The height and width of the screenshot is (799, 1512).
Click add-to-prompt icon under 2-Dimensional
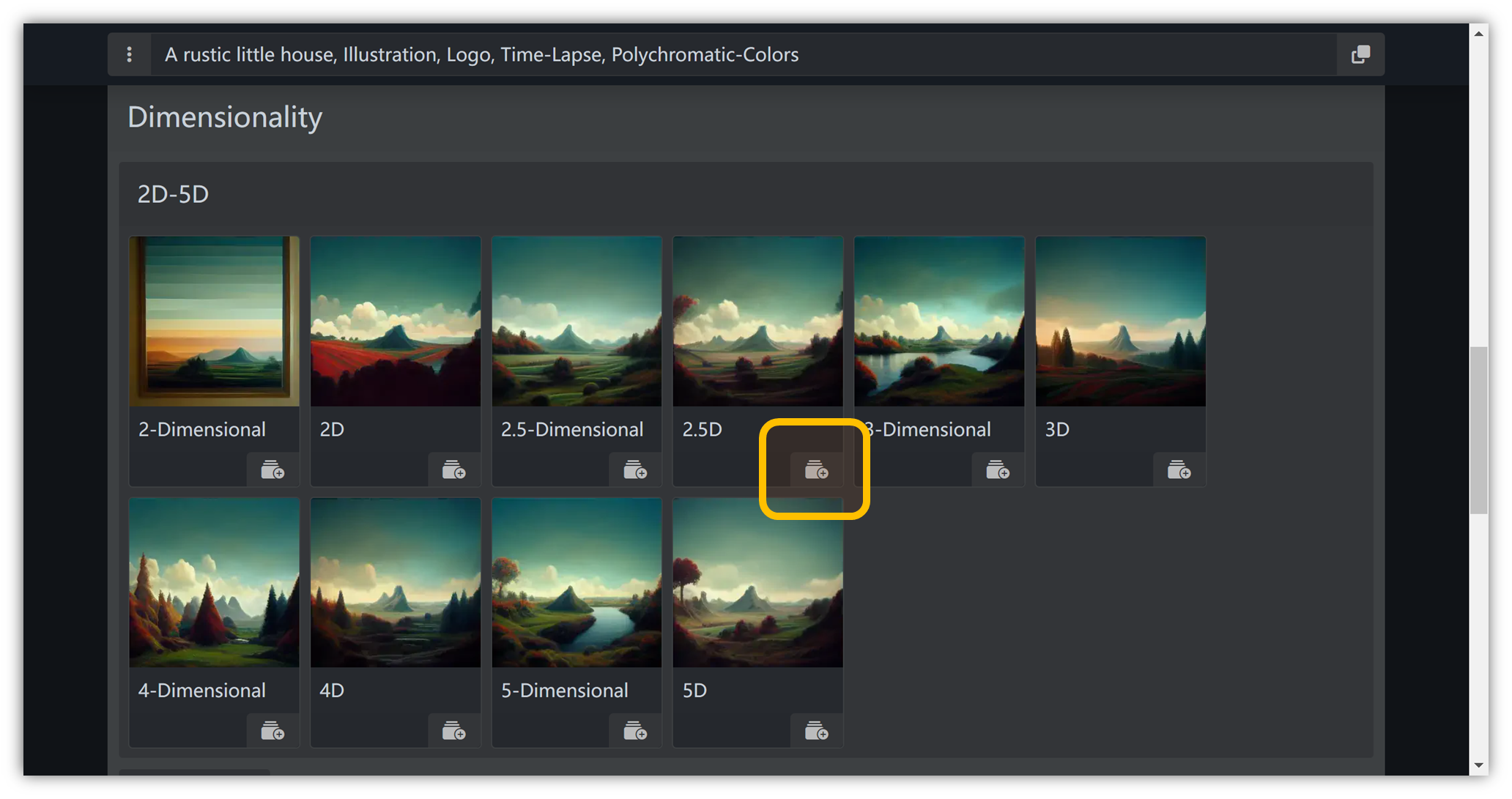[273, 469]
